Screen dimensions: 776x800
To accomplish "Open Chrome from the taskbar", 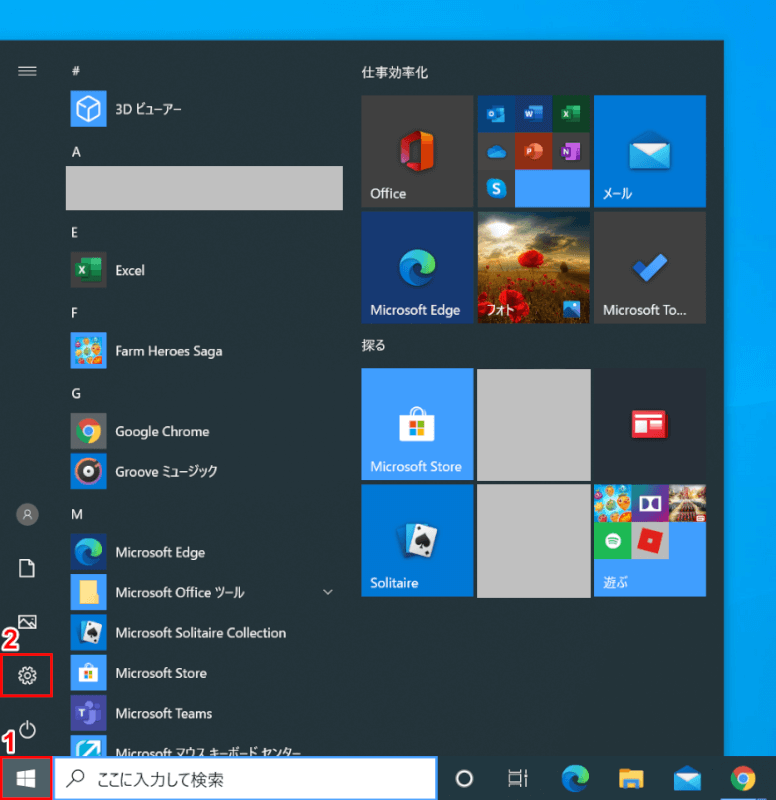I will click(x=743, y=779).
